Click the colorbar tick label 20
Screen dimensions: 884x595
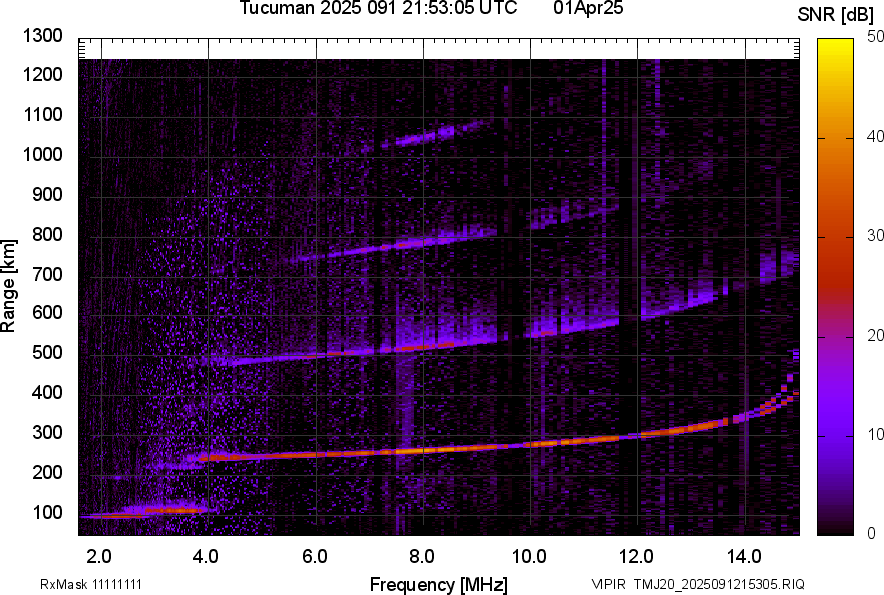876,336
